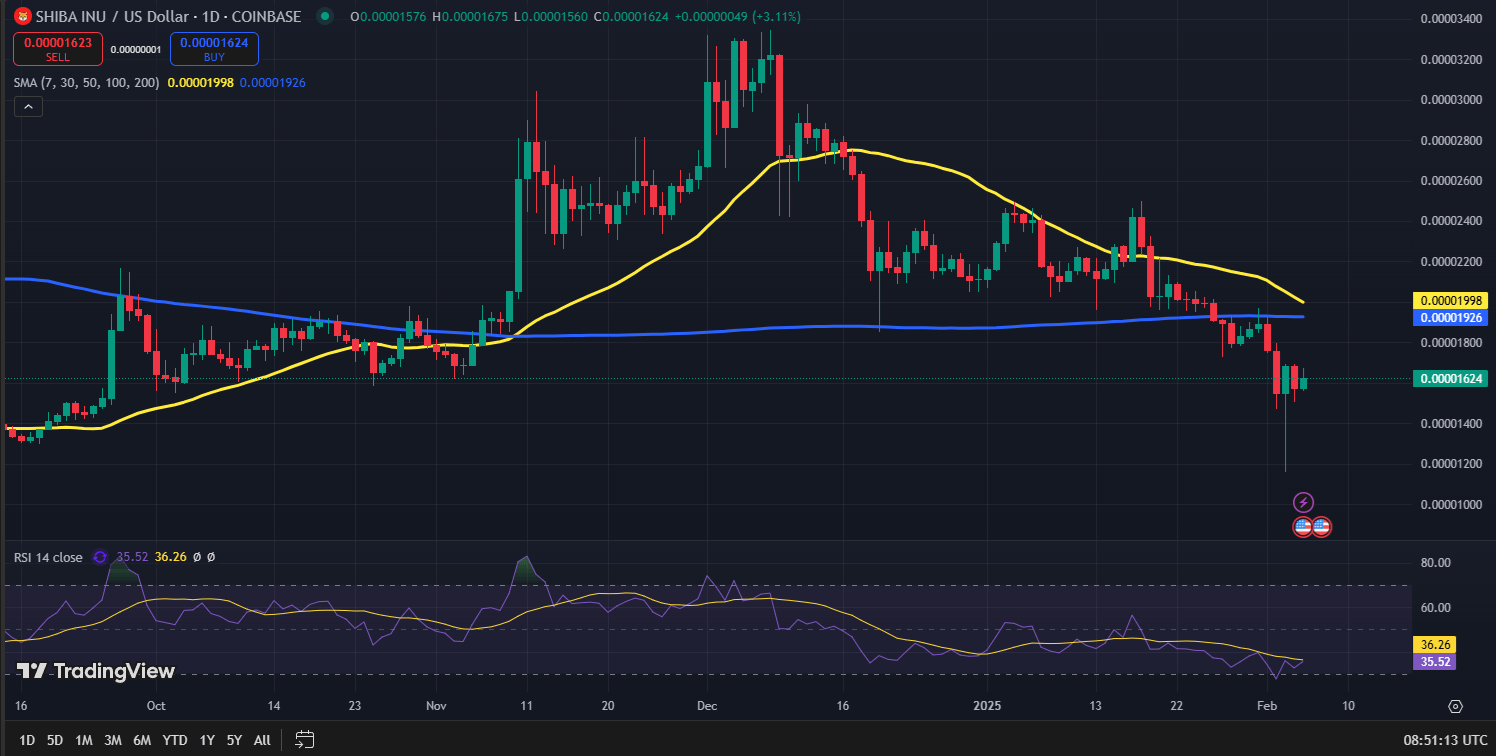
Task: Click the right US flag economic event
Action: (1321, 526)
